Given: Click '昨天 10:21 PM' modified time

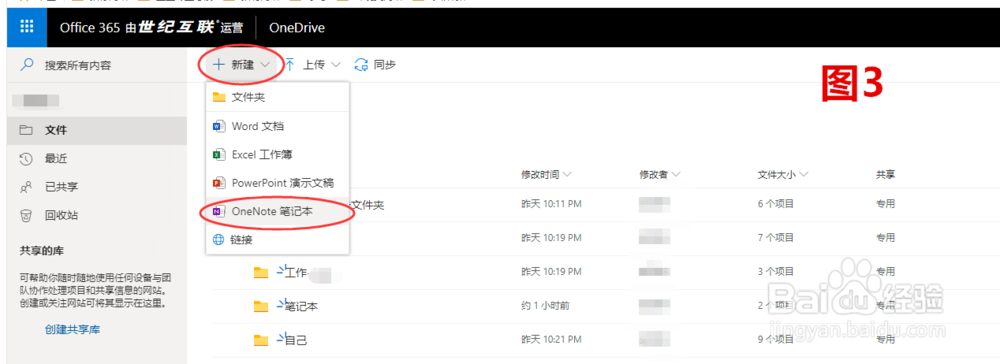Looking at the screenshot, I should tap(552, 340).
